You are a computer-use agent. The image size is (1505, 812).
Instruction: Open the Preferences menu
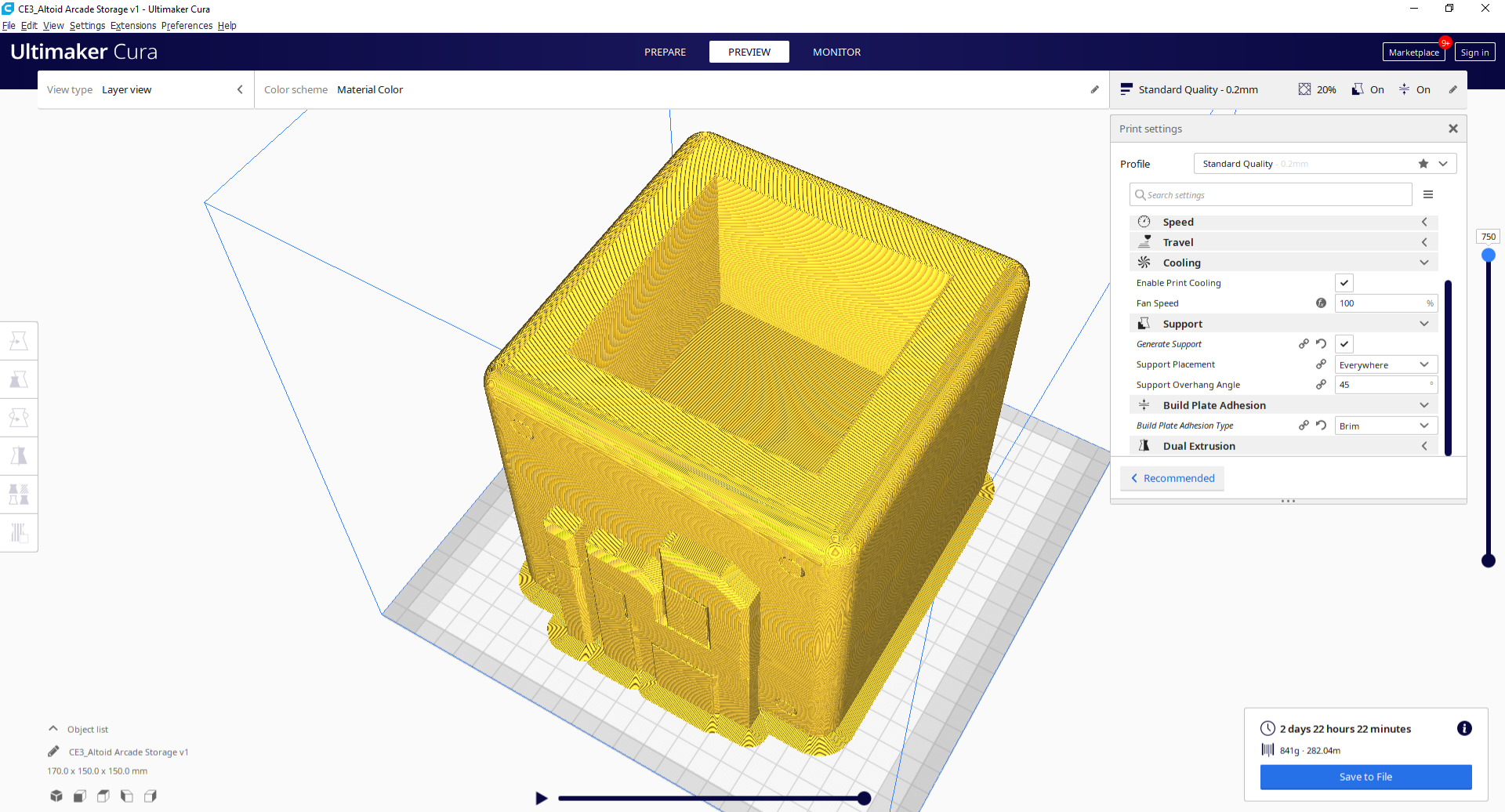(x=187, y=25)
